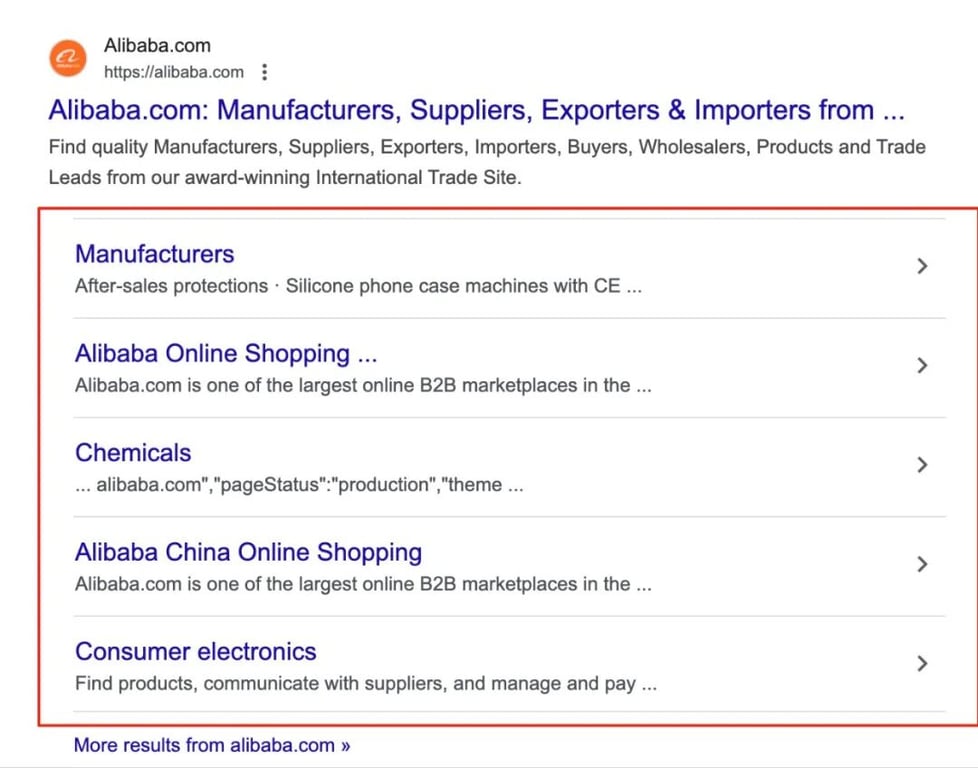Open the Manufacturers sitelink
The image size is (978, 768).
click(x=154, y=254)
